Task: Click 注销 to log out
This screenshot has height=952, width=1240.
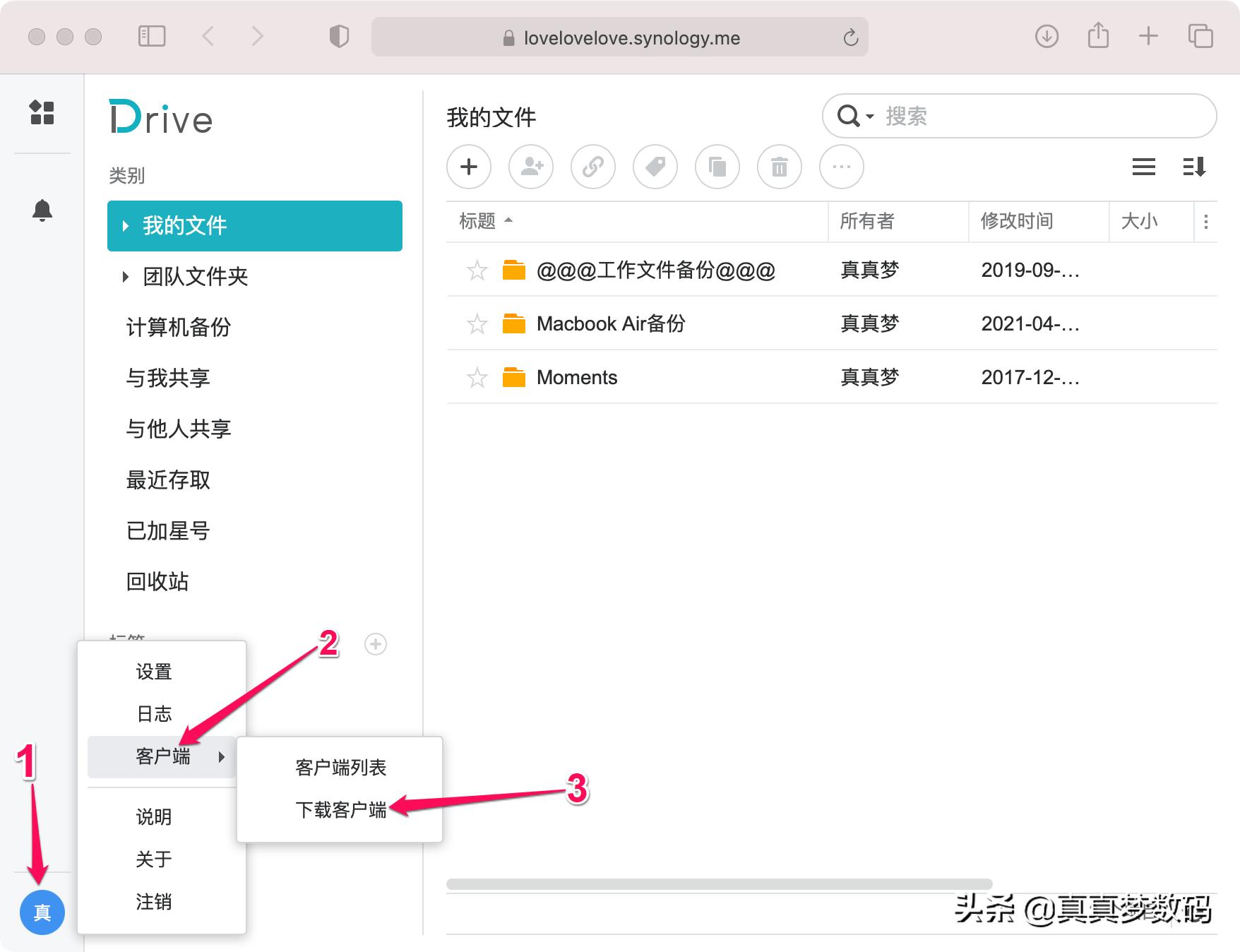Action: pyautogui.click(x=154, y=901)
